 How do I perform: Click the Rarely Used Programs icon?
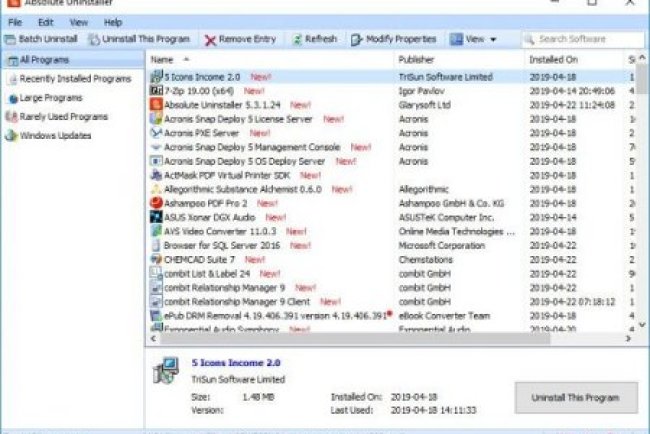tap(12, 116)
